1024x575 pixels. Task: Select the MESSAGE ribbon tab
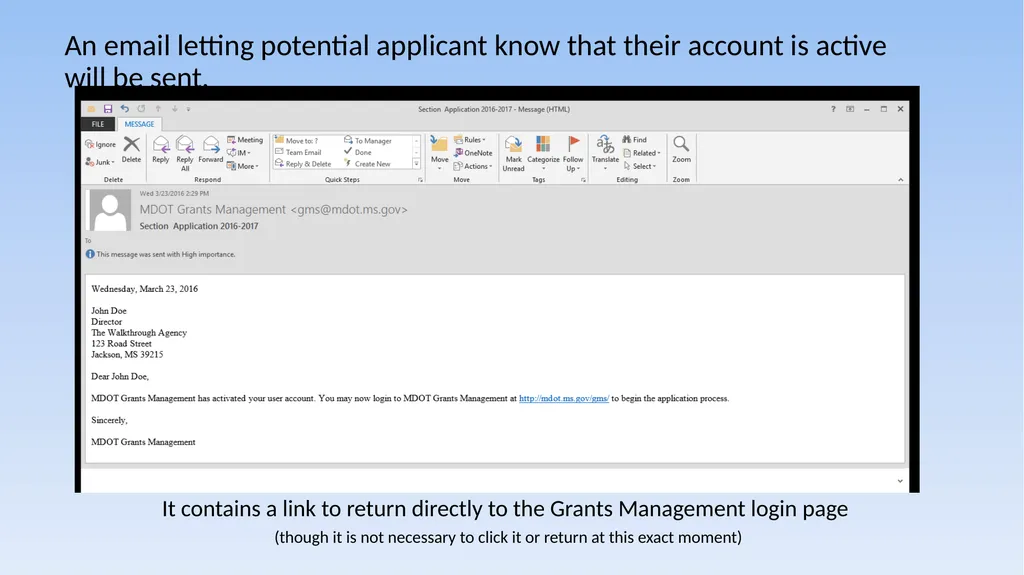pyautogui.click(x=139, y=124)
